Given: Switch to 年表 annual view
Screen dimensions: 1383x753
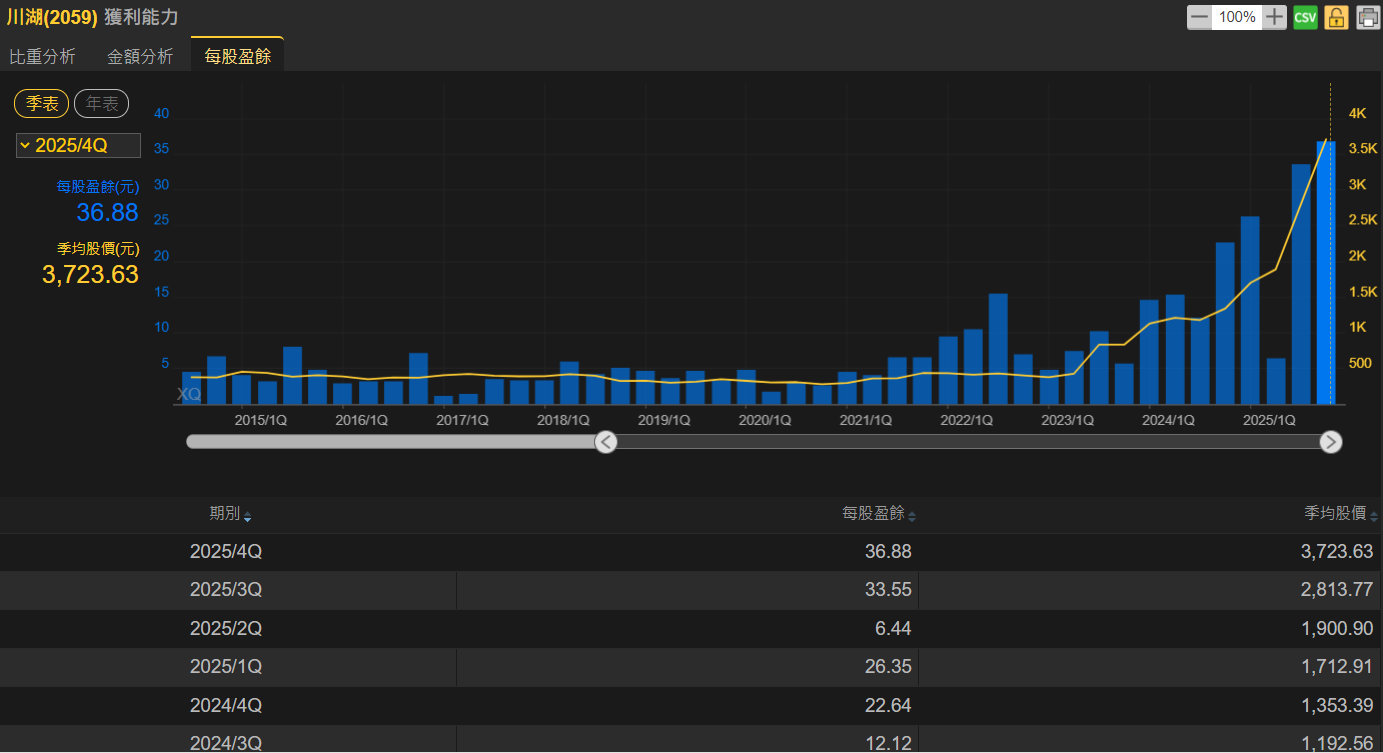Looking at the screenshot, I should click(101, 103).
